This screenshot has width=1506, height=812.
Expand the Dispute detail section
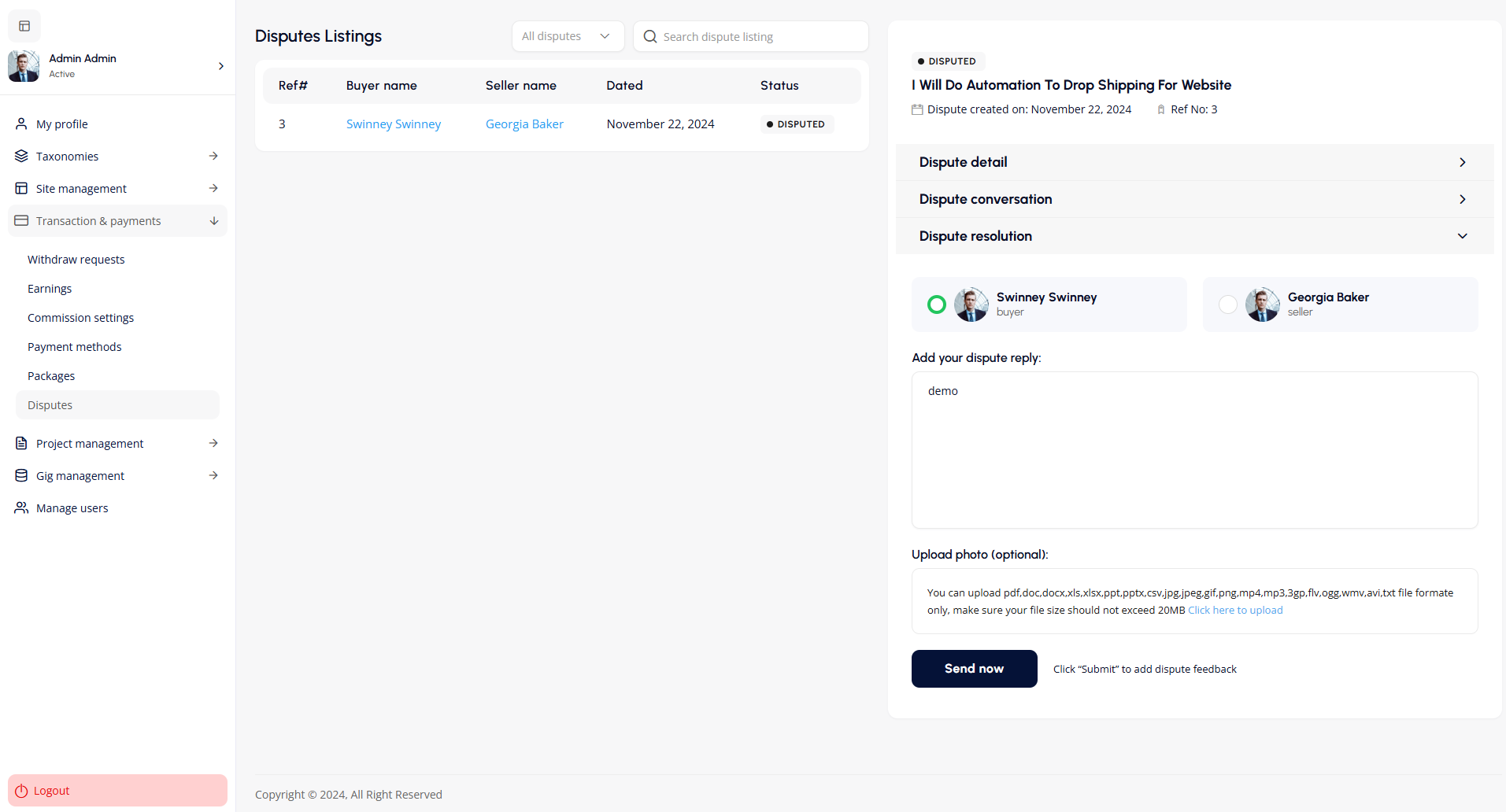pyautogui.click(x=1193, y=162)
